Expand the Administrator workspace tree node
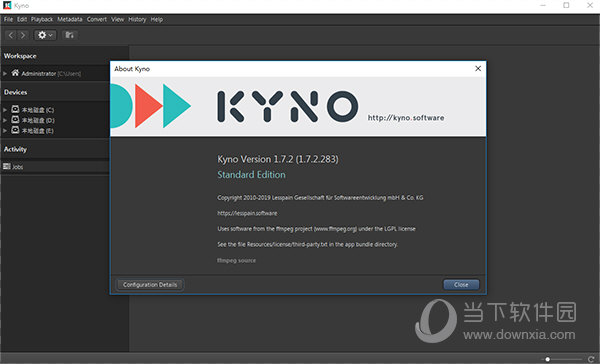This screenshot has width=600, height=364. (x=5, y=73)
